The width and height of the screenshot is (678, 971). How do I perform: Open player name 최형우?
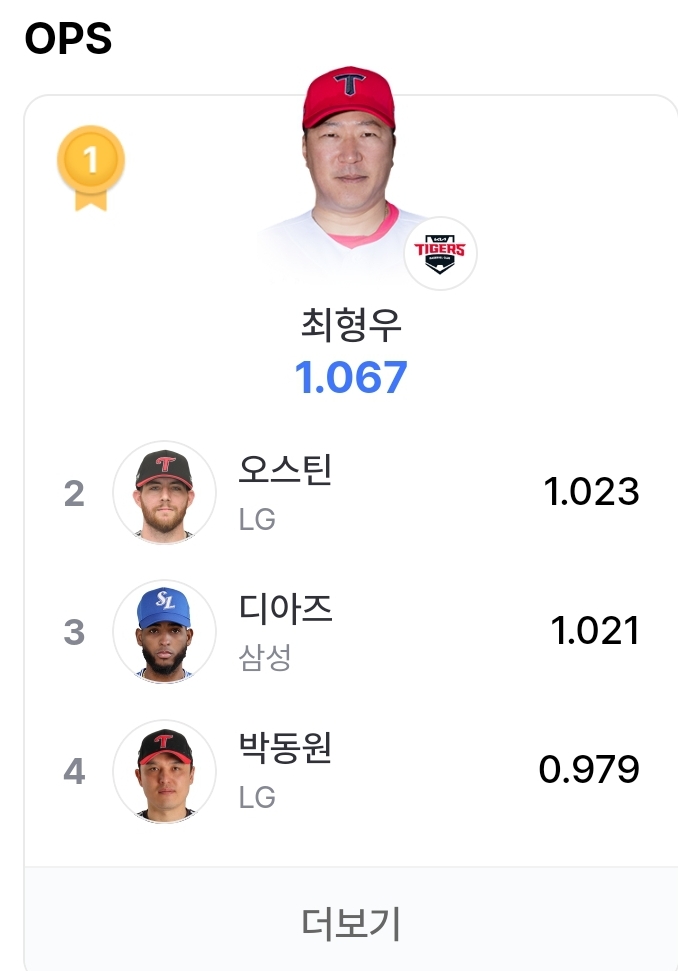[351, 324]
